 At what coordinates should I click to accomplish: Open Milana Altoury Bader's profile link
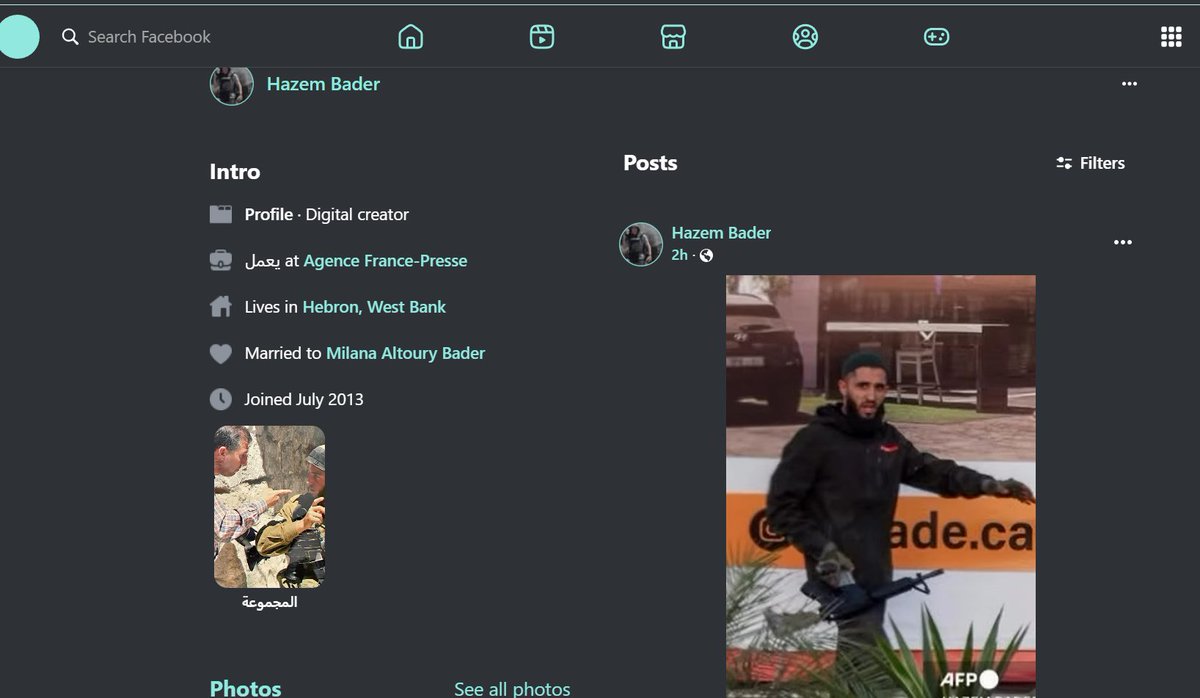(x=405, y=353)
